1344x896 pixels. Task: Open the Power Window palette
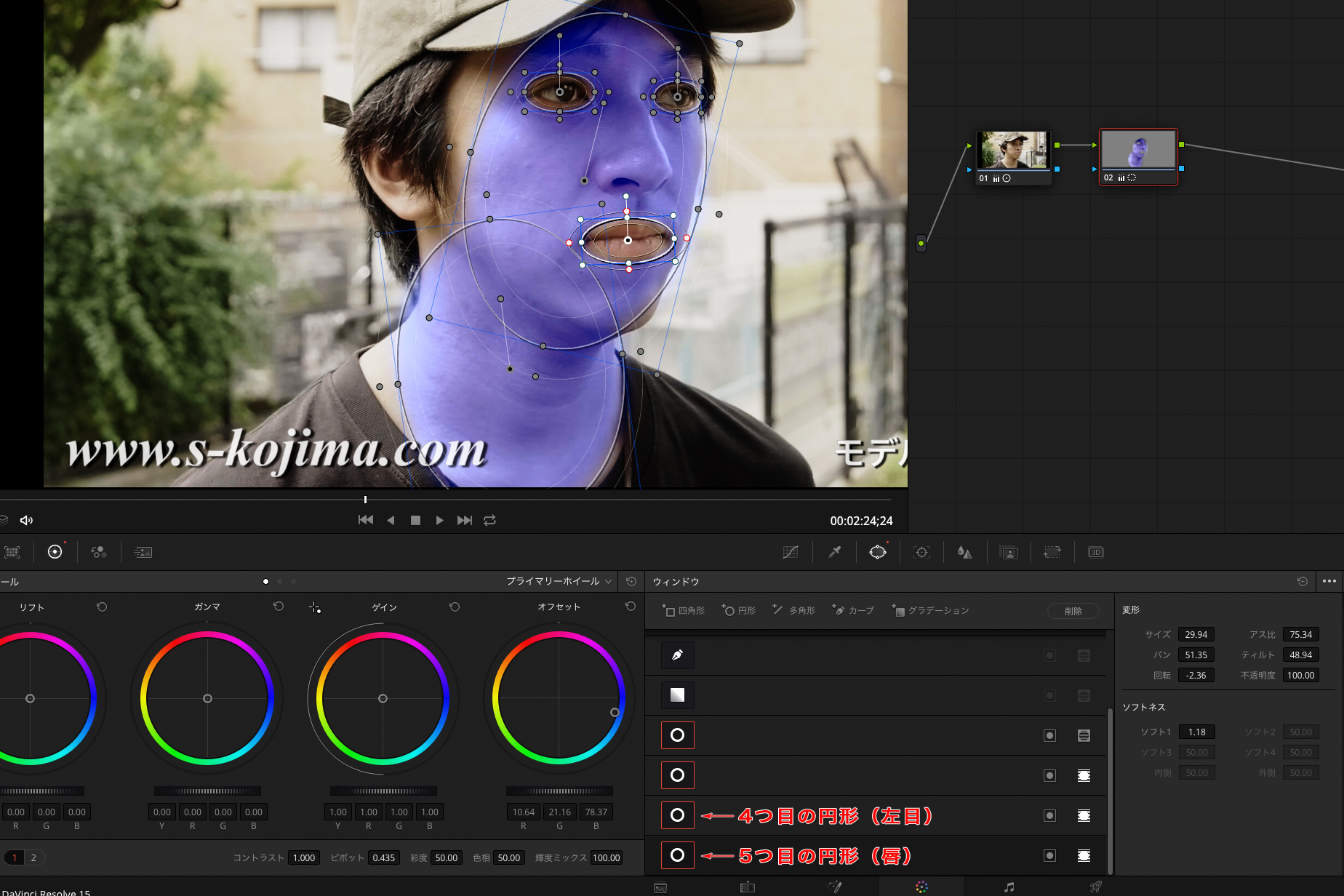878,553
